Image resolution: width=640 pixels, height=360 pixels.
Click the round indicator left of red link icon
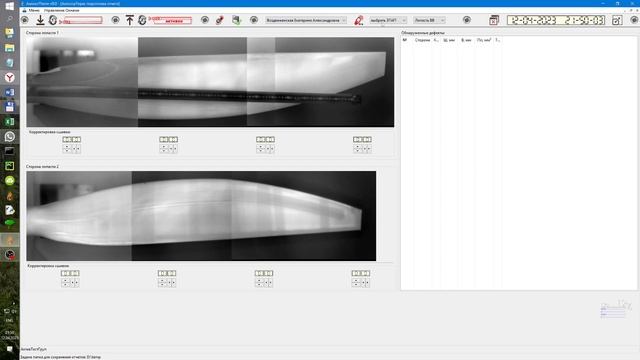[205, 20]
